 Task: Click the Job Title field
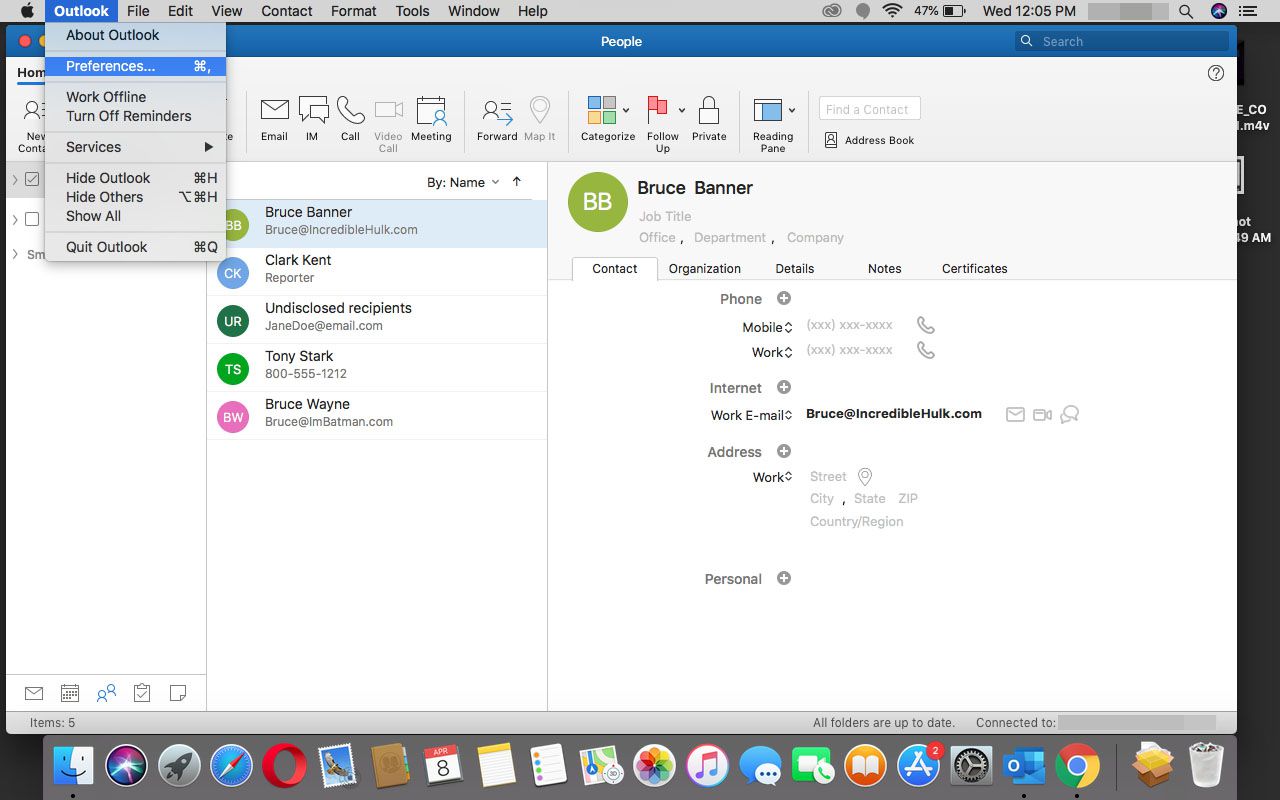pos(665,216)
